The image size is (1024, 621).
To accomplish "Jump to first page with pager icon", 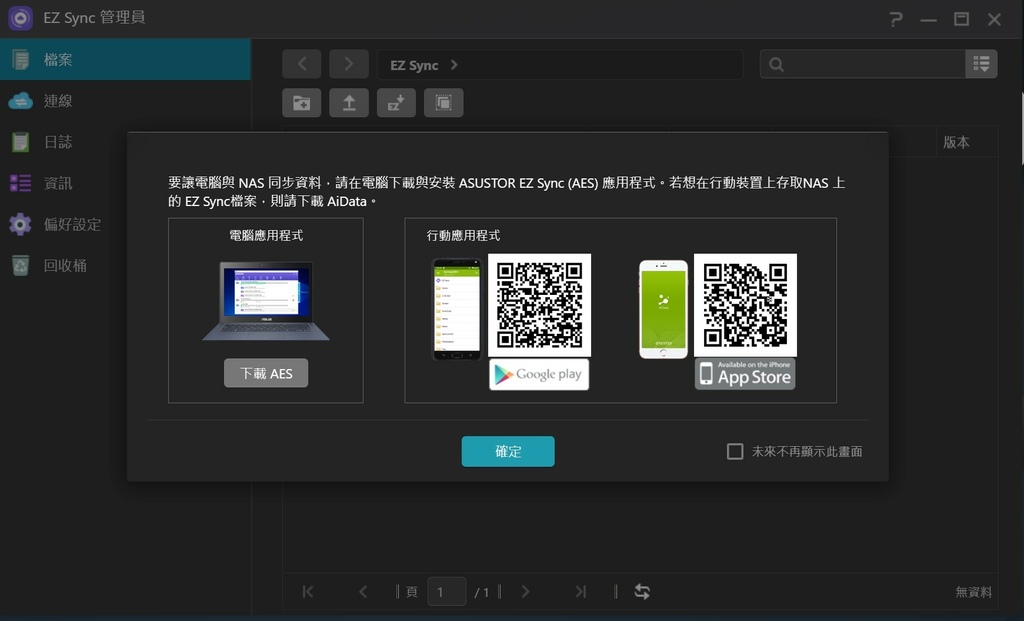I will tap(308, 592).
